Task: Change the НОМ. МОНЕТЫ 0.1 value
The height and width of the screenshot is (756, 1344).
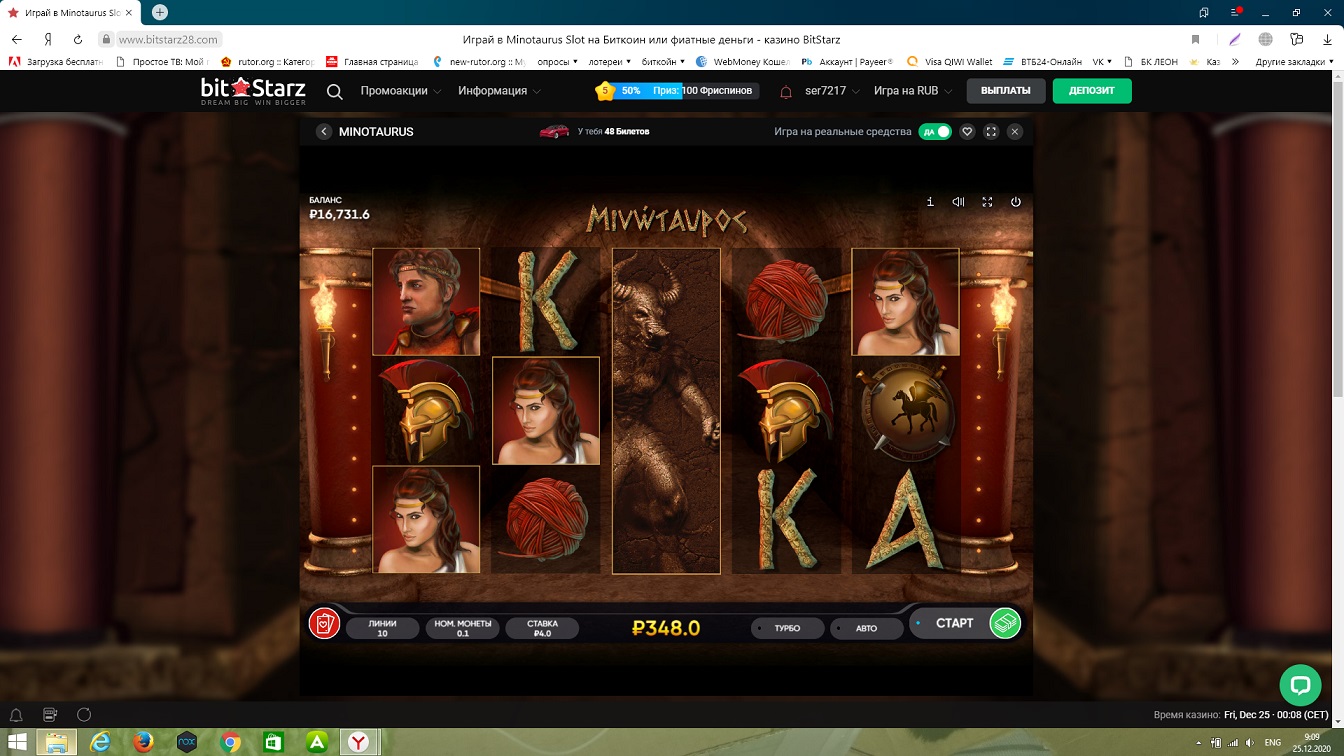Action: pos(462,628)
